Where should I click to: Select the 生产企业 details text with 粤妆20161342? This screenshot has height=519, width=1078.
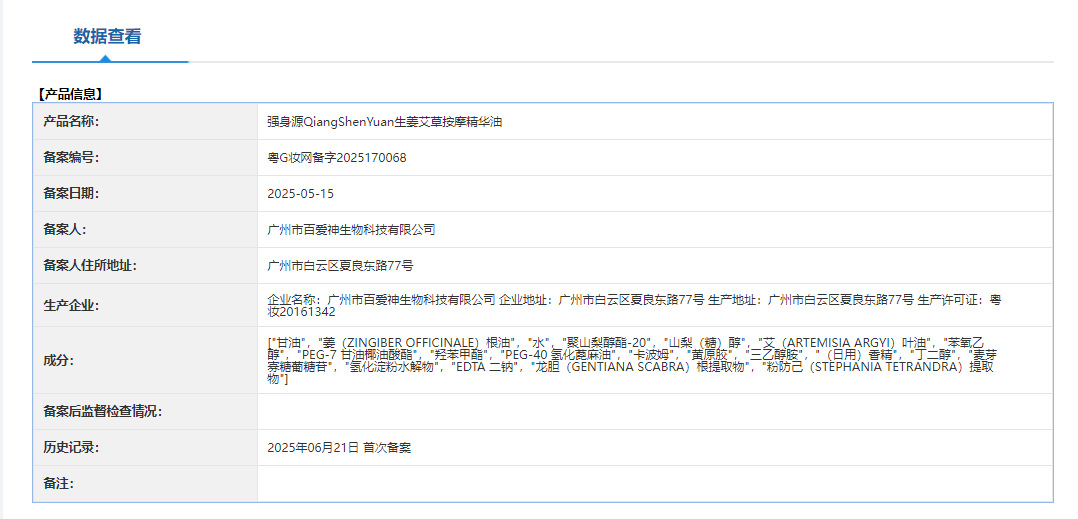point(634,305)
